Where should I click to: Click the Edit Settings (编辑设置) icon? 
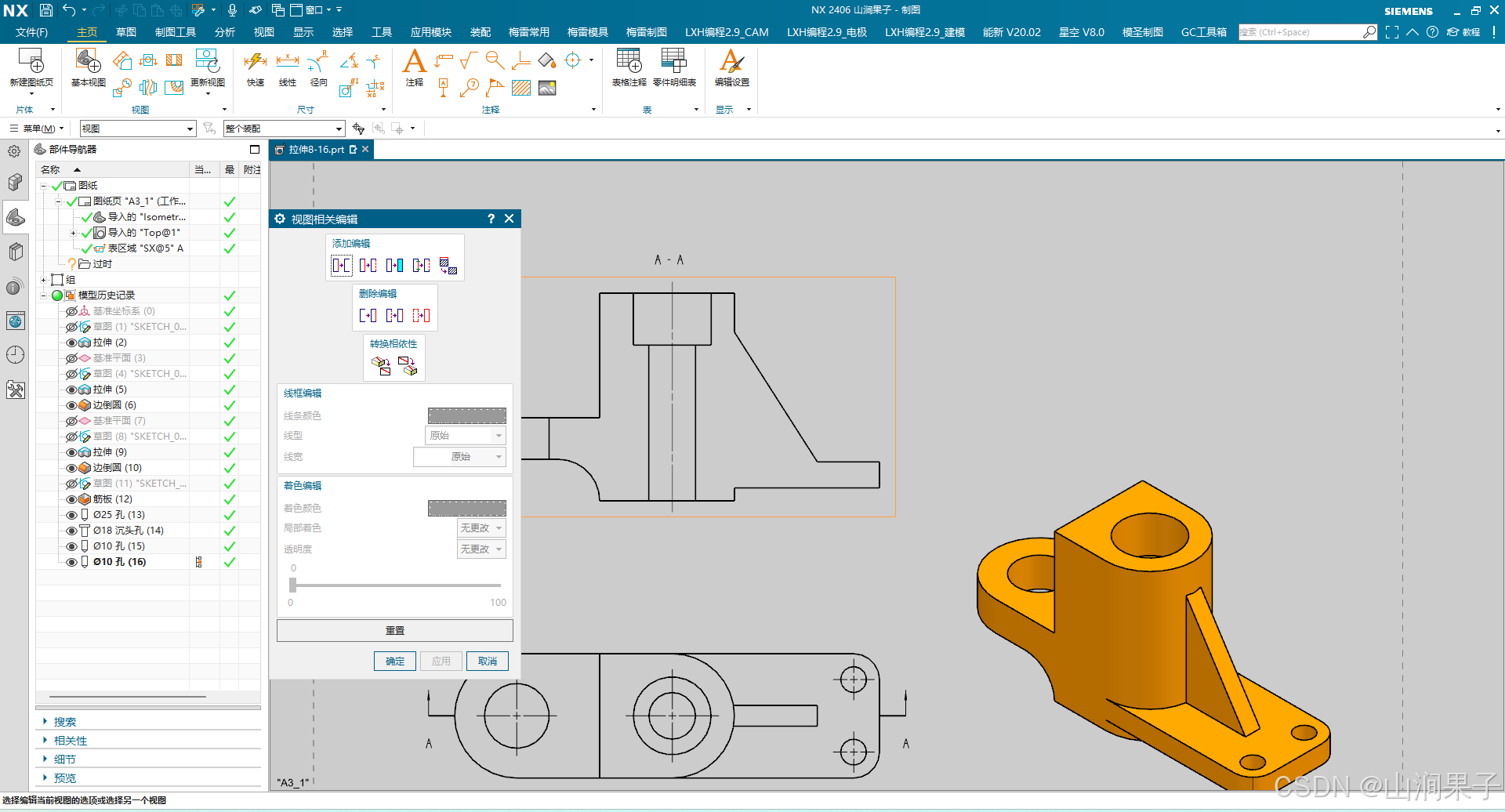(x=732, y=61)
